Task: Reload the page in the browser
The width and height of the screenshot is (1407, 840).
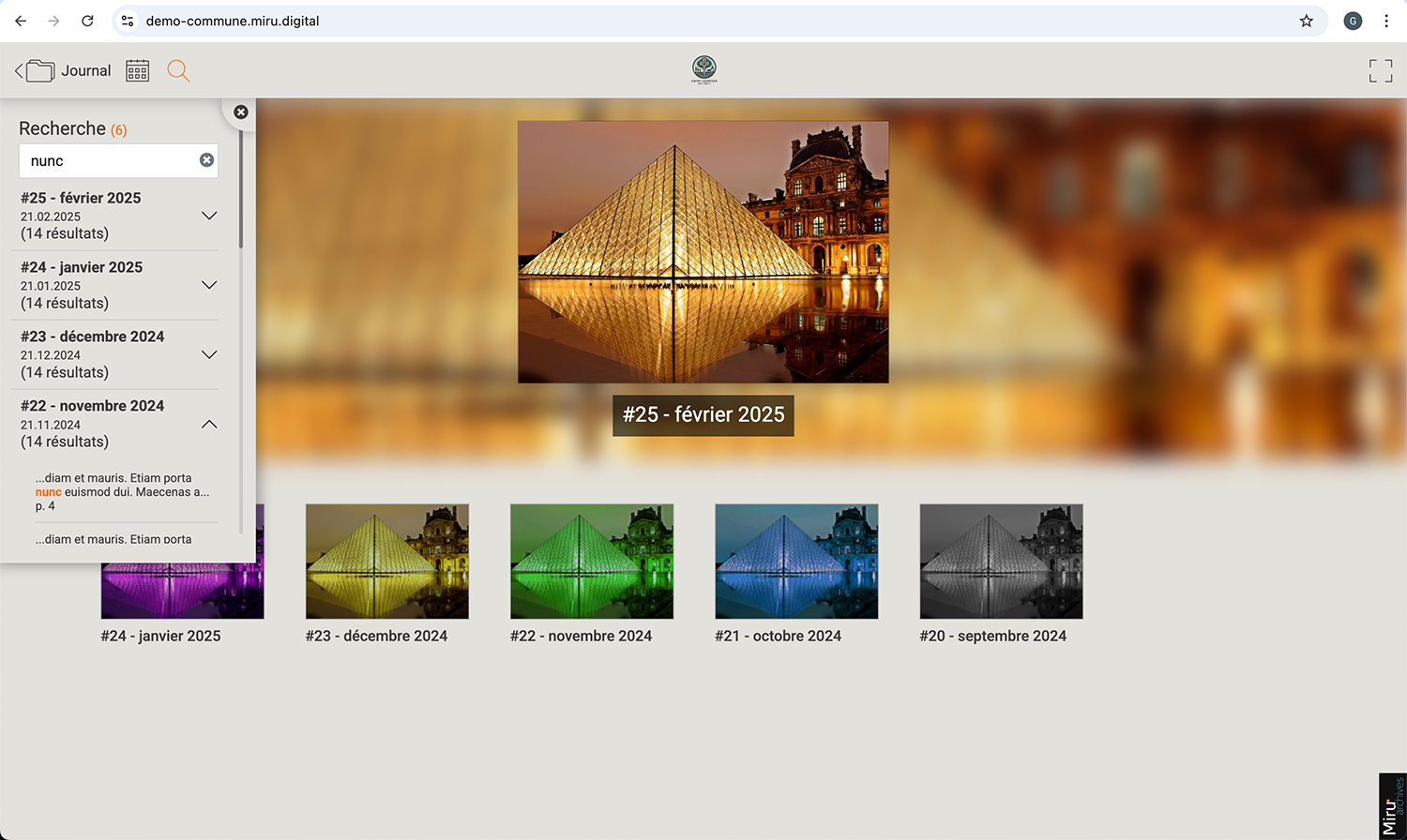Action: tap(87, 21)
